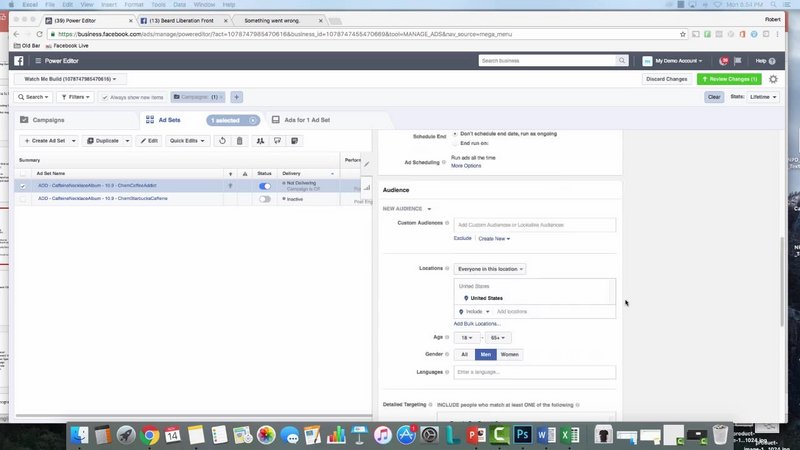Open Google Chrome from the Dock
This screenshot has width=800, height=450.
tap(149, 435)
